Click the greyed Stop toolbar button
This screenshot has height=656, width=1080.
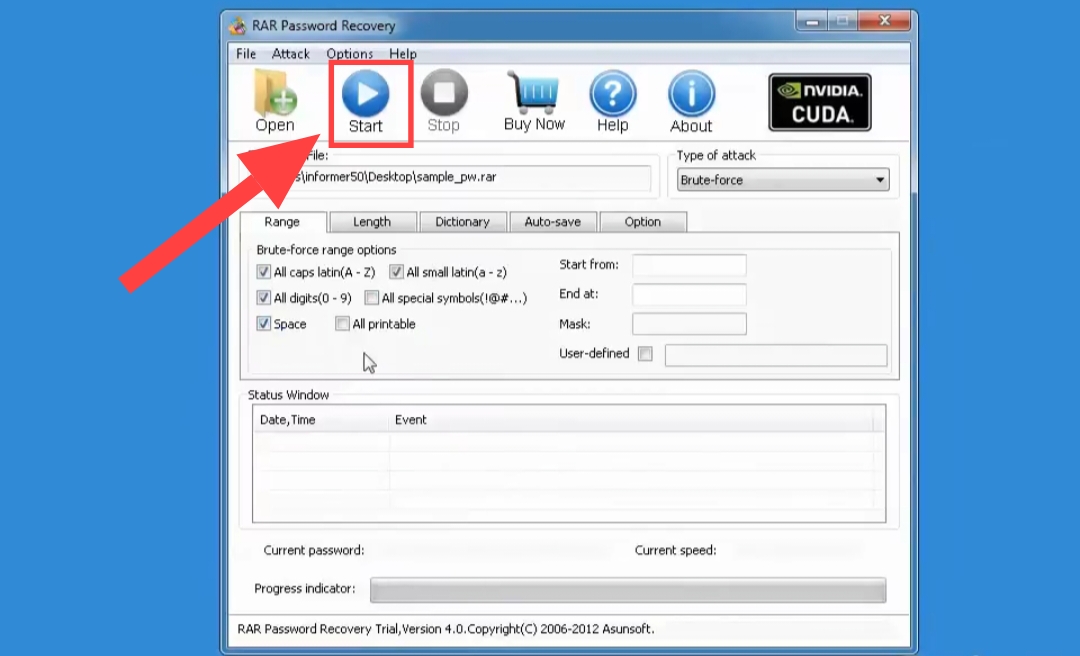click(x=444, y=101)
